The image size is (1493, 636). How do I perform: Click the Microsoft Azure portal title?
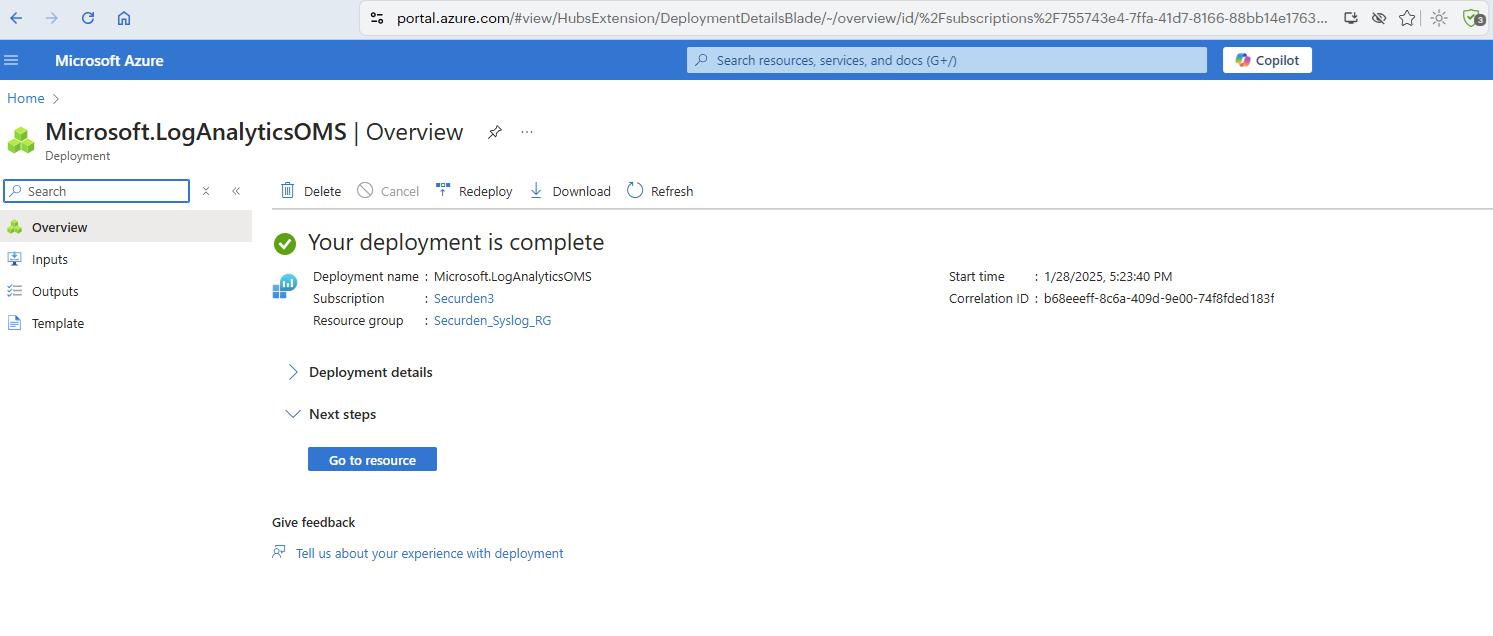109,60
